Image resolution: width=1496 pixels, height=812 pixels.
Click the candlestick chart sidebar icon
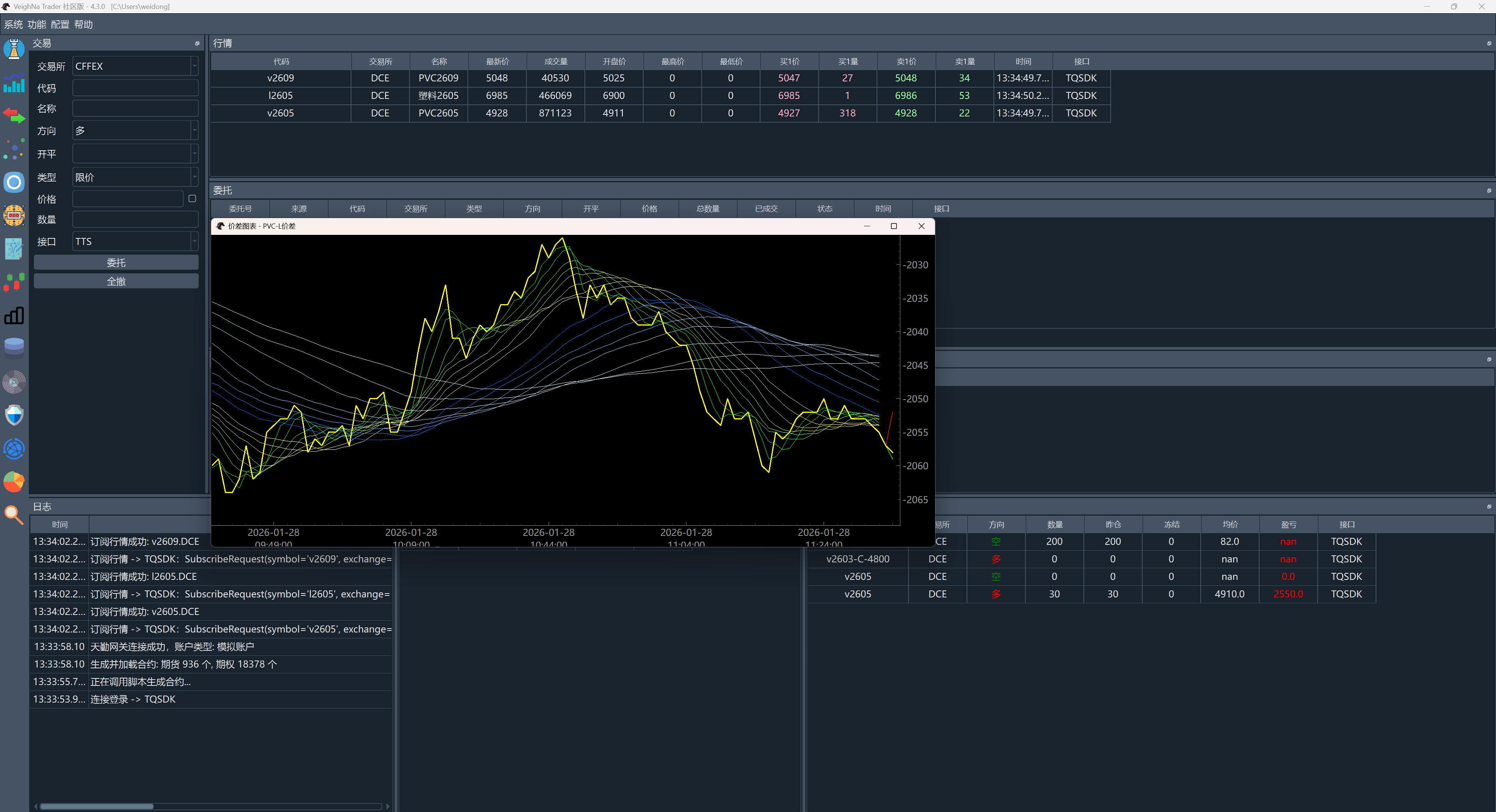coord(14,282)
